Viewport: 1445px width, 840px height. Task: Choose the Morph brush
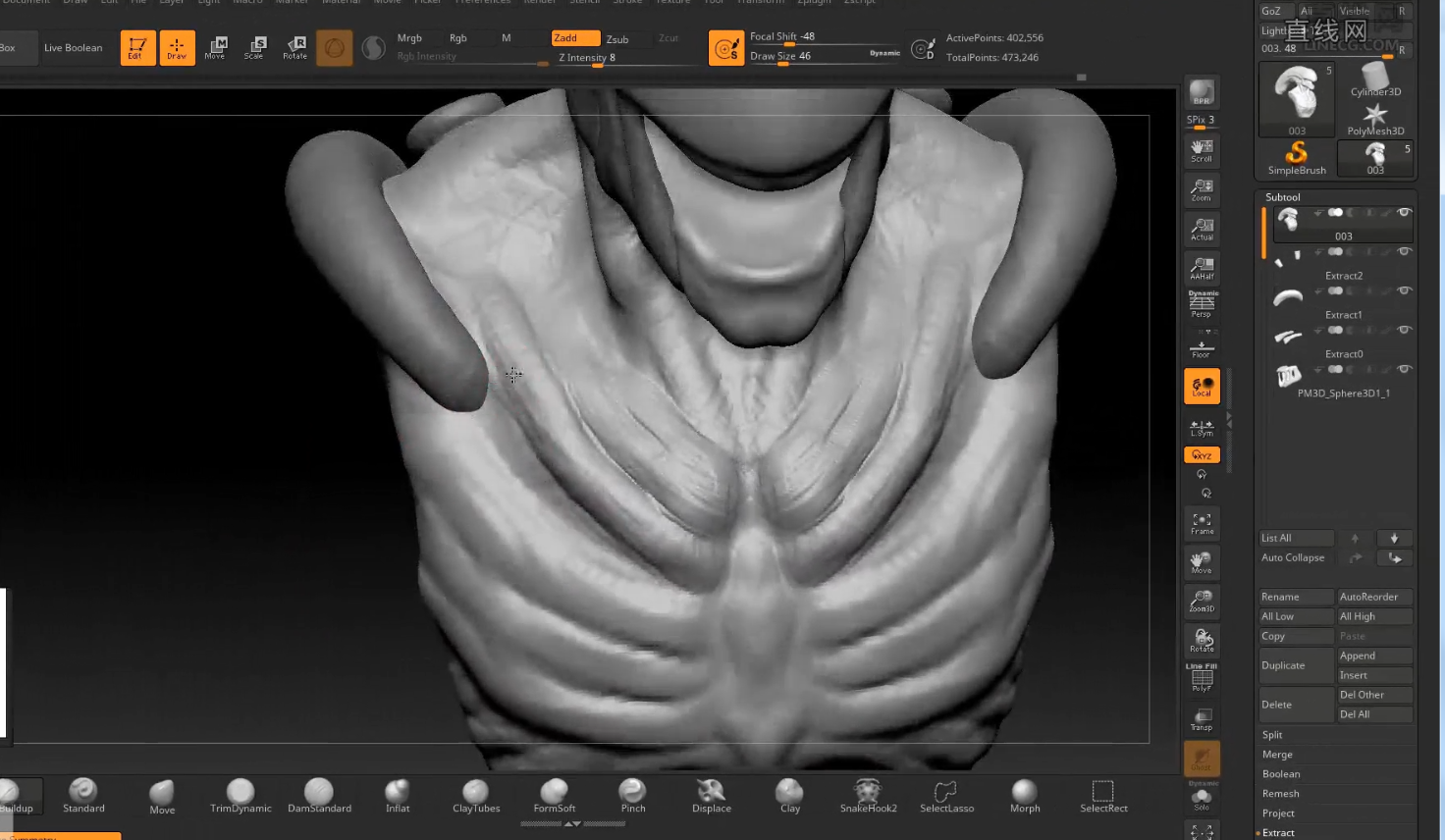point(1025,796)
